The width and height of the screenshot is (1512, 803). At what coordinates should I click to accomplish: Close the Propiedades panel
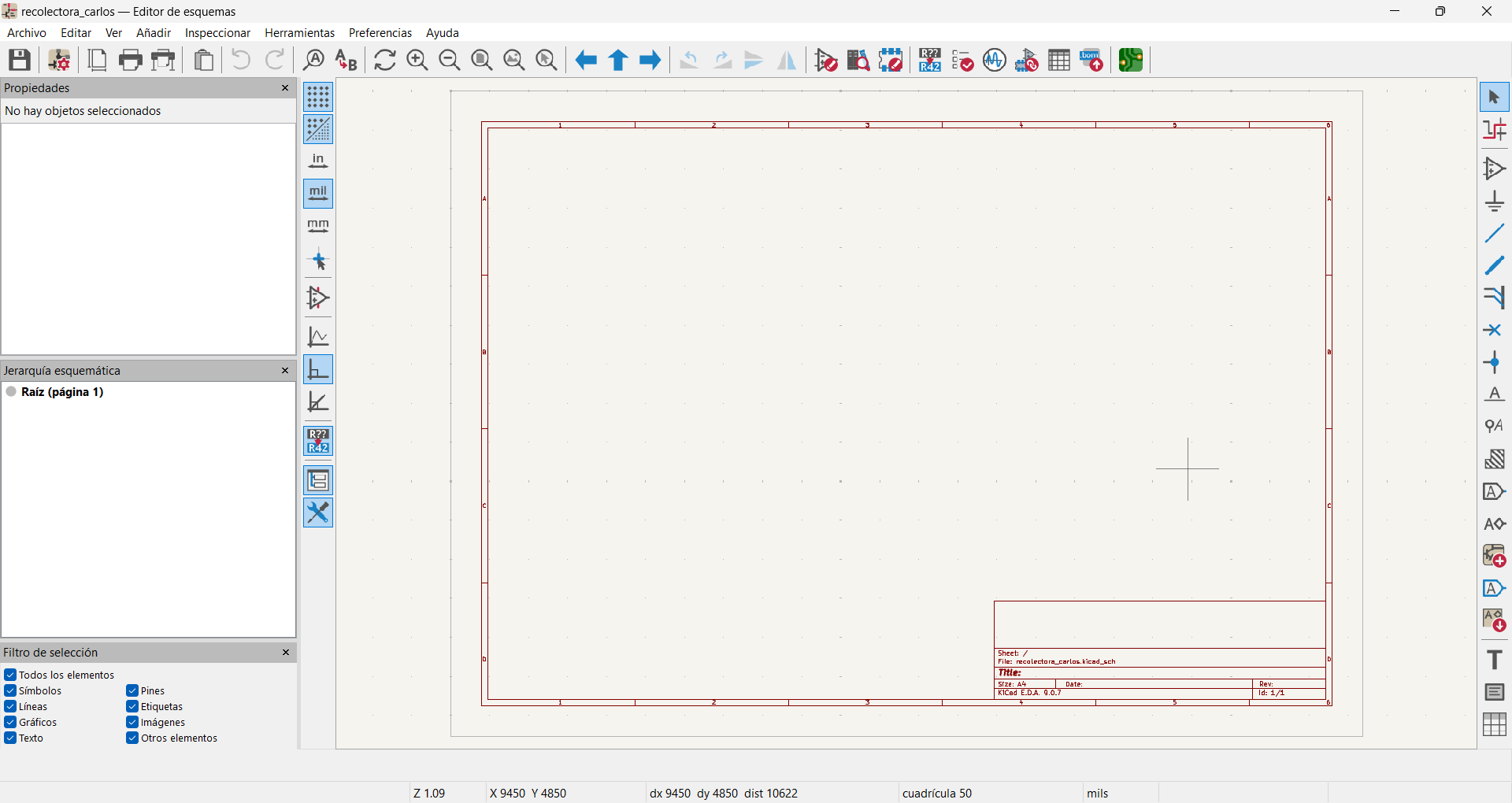pos(285,88)
